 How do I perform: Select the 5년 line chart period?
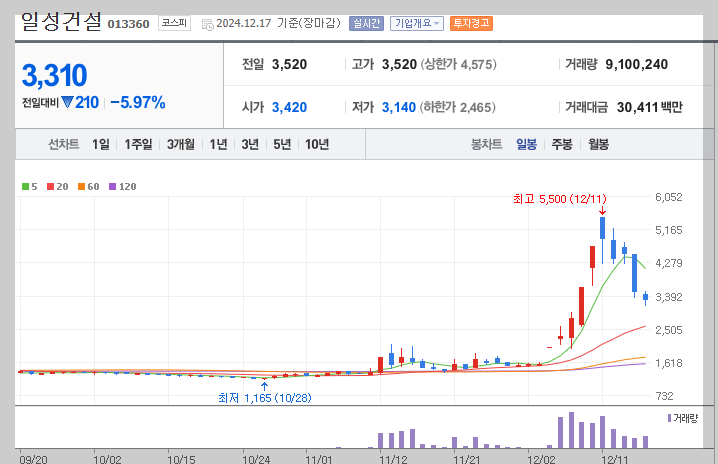tap(282, 144)
